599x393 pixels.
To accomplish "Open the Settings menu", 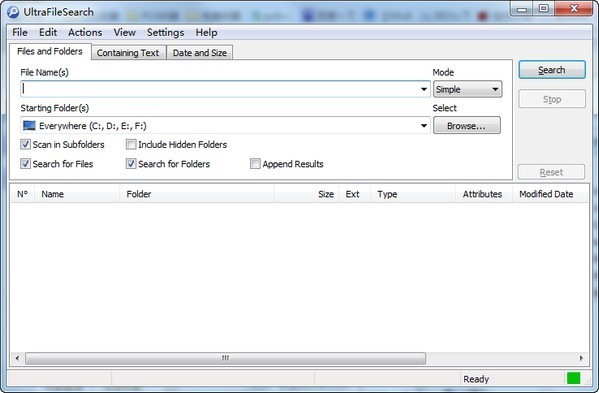I will 165,32.
